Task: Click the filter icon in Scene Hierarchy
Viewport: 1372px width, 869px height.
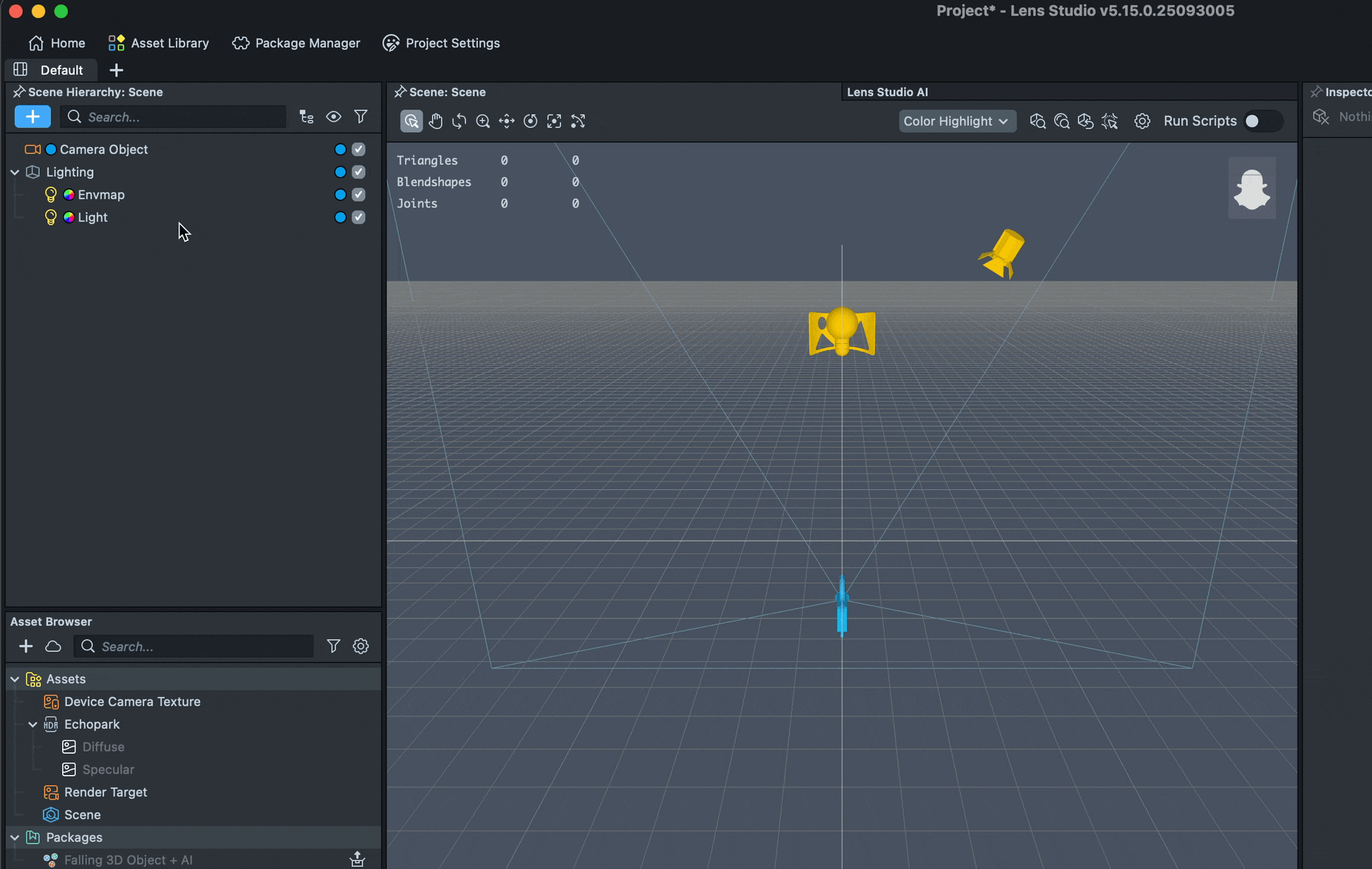Action: 360,117
